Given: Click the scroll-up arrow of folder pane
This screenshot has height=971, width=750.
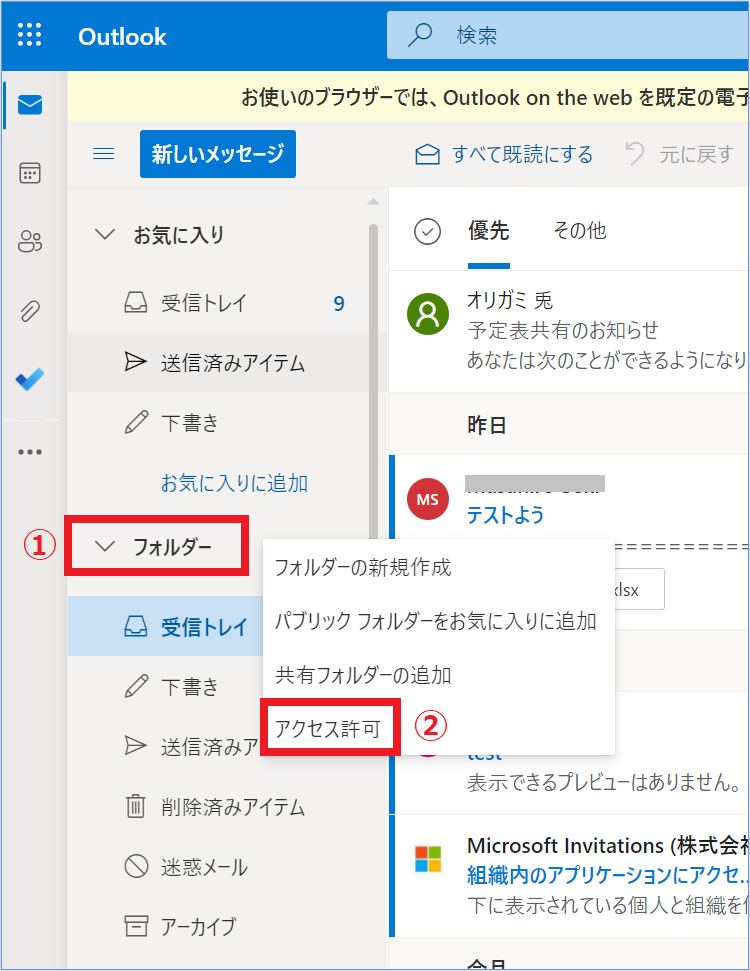Looking at the screenshot, I should pos(373,202).
